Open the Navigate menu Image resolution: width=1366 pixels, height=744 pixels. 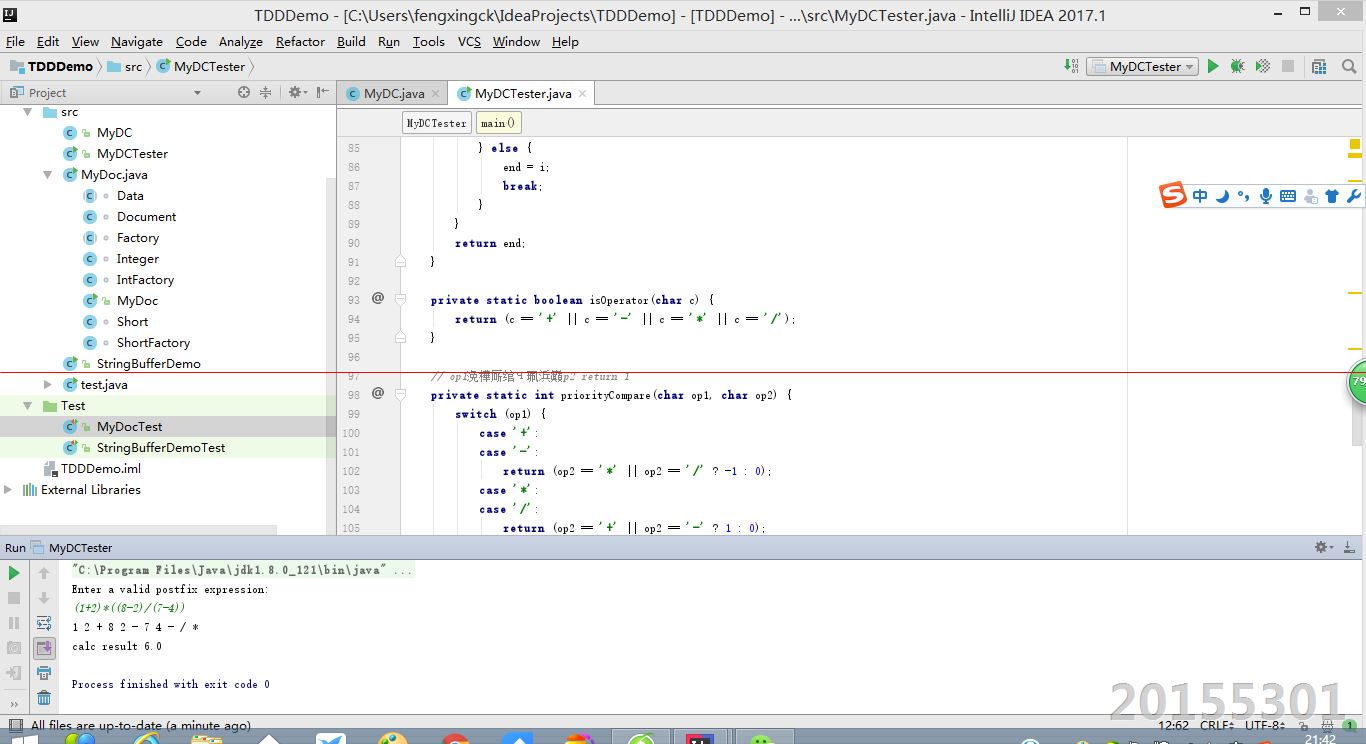pyautogui.click(x=137, y=41)
